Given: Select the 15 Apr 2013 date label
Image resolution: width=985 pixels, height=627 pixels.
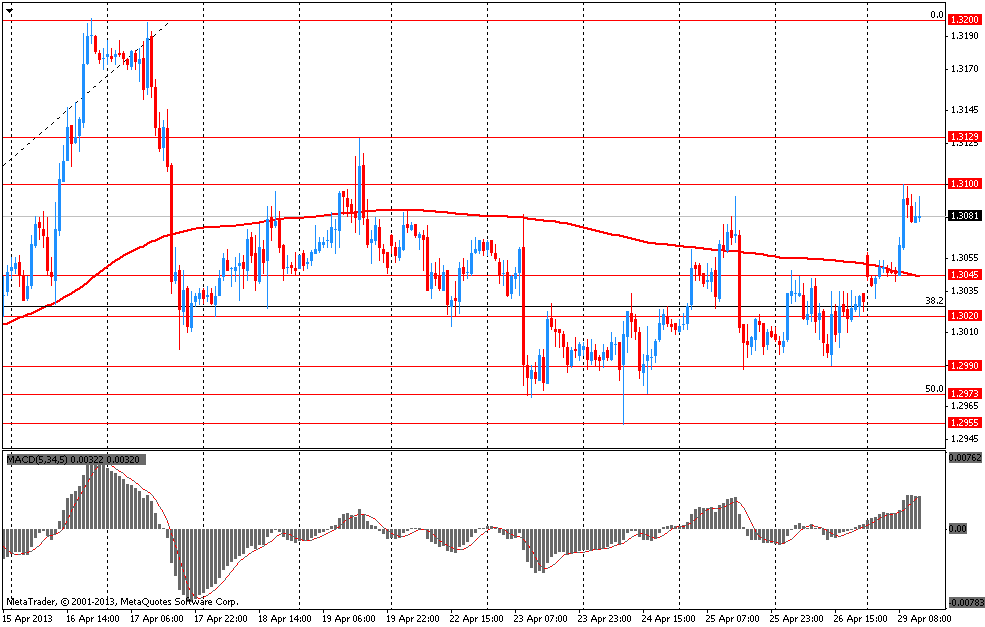Looking at the screenshot, I should (x=28, y=619).
